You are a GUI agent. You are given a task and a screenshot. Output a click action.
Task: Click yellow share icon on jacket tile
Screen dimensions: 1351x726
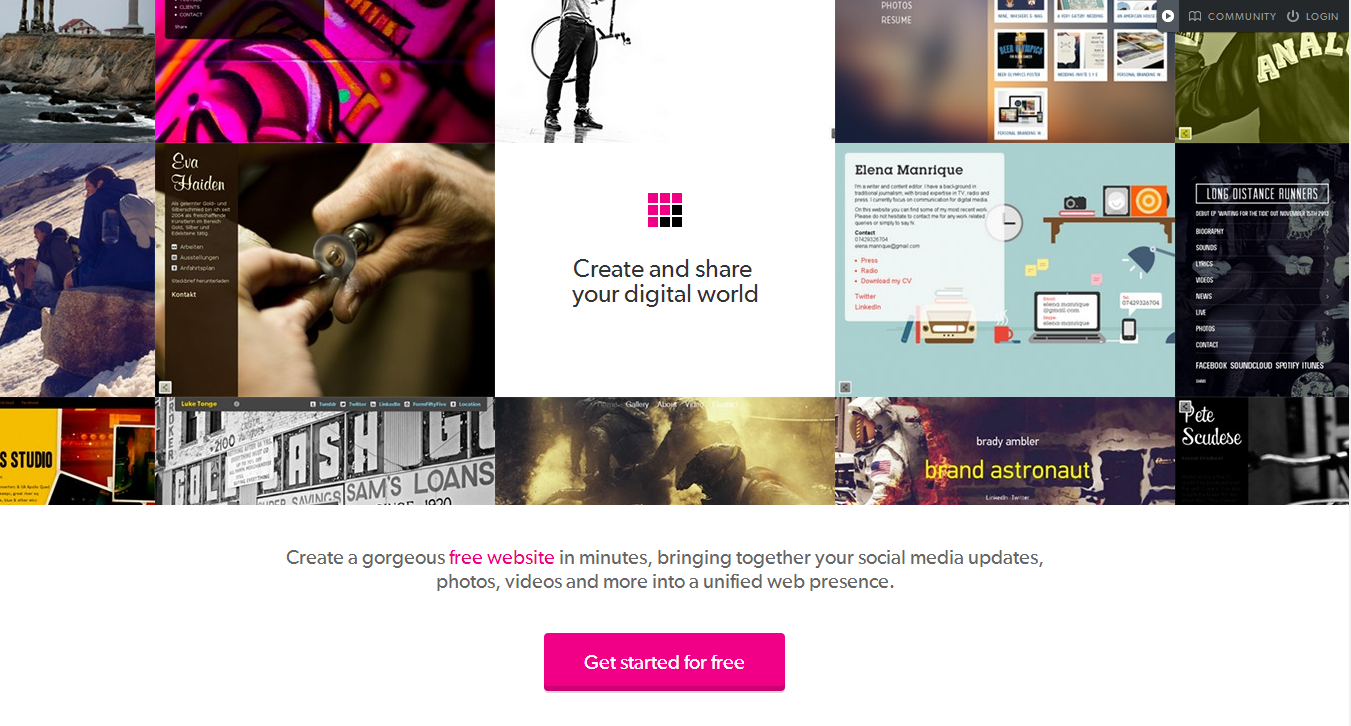click(1185, 132)
